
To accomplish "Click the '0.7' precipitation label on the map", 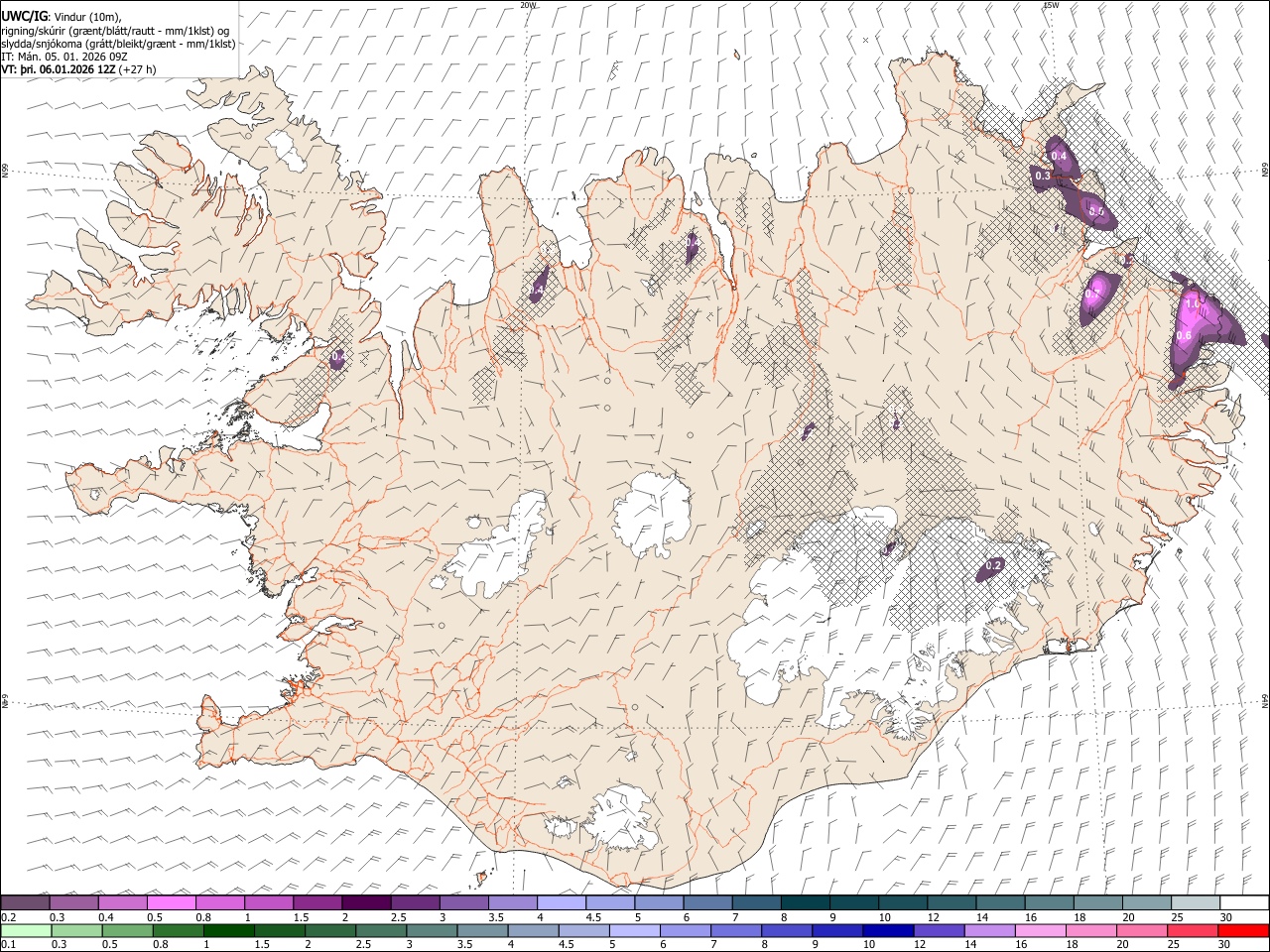I will [x=1092, y=294].
